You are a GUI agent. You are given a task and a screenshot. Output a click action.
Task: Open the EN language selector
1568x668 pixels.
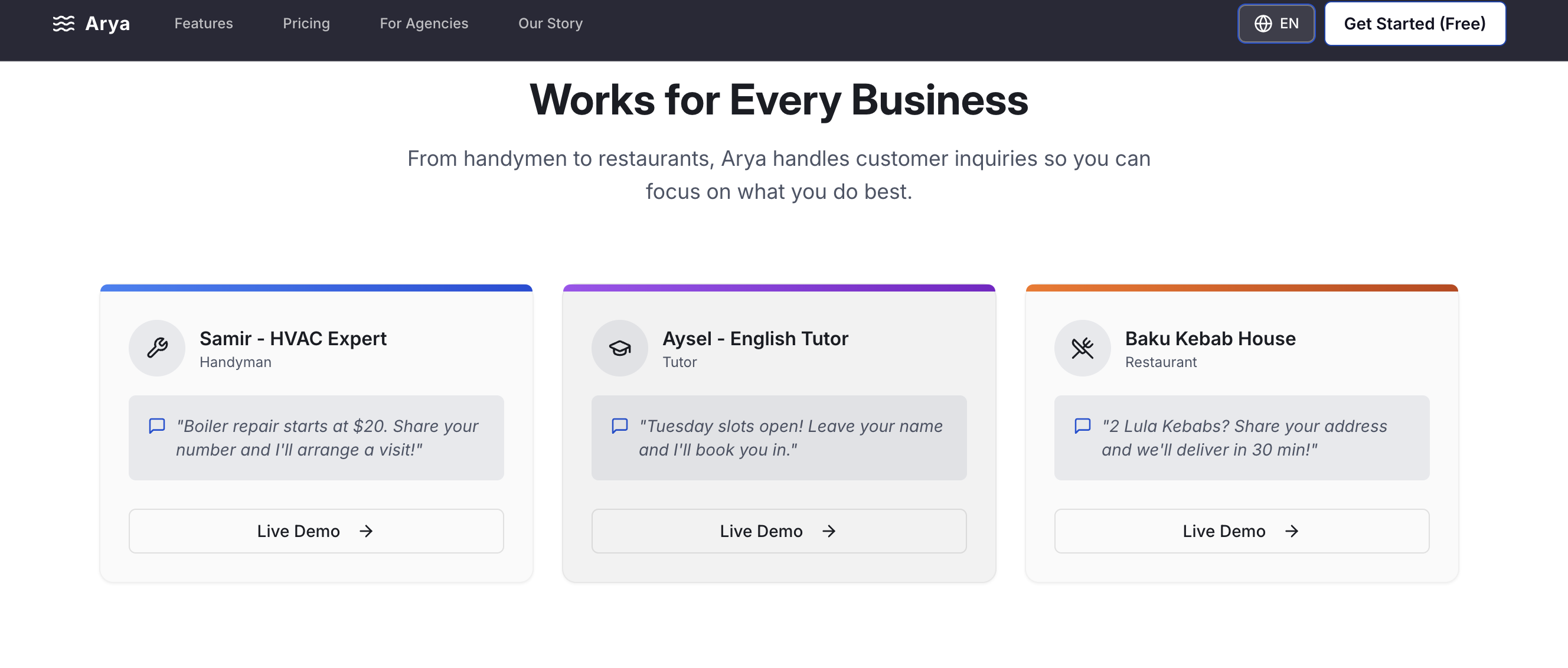(x=1276, y=23)
